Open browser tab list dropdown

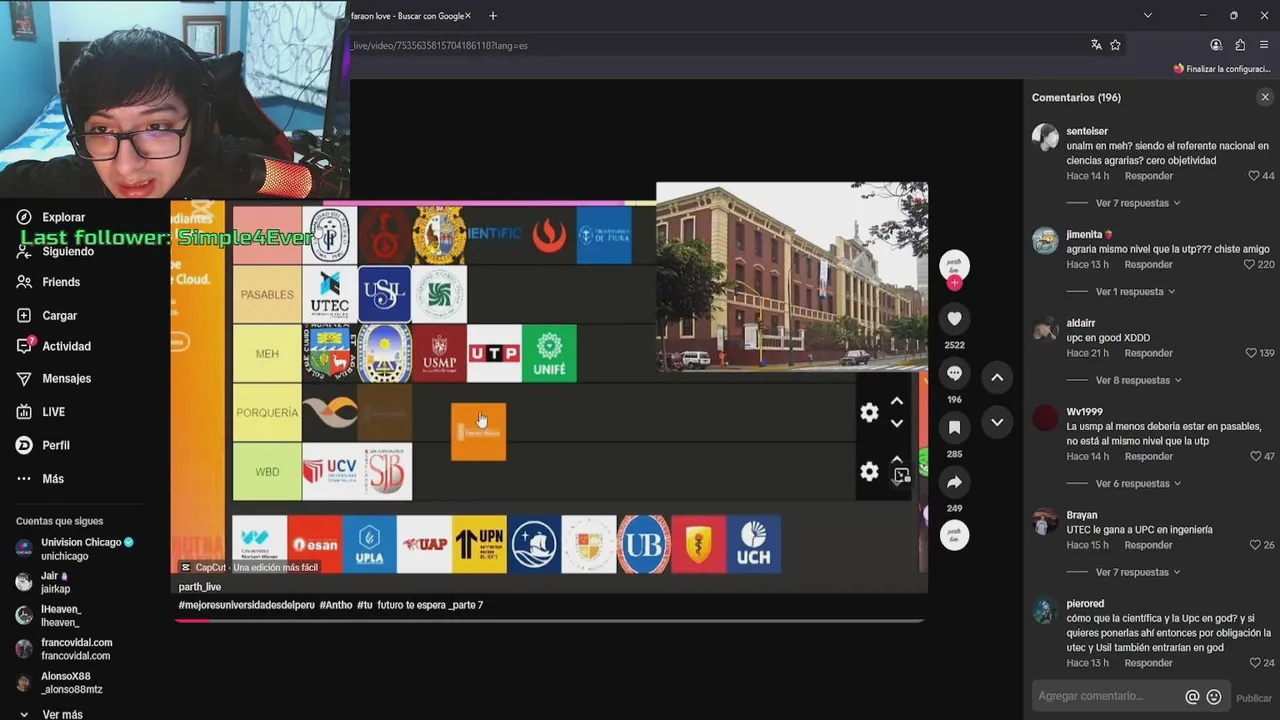coord(1147,15)
